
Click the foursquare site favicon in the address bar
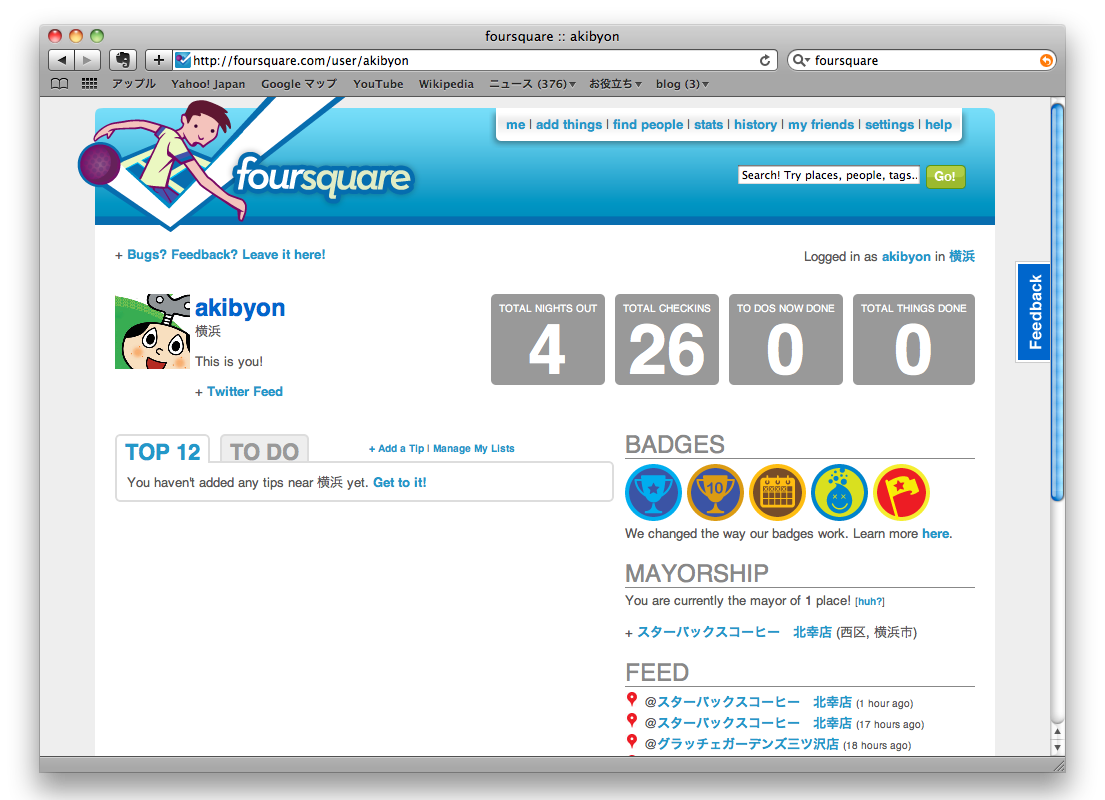tap(183, 60)
